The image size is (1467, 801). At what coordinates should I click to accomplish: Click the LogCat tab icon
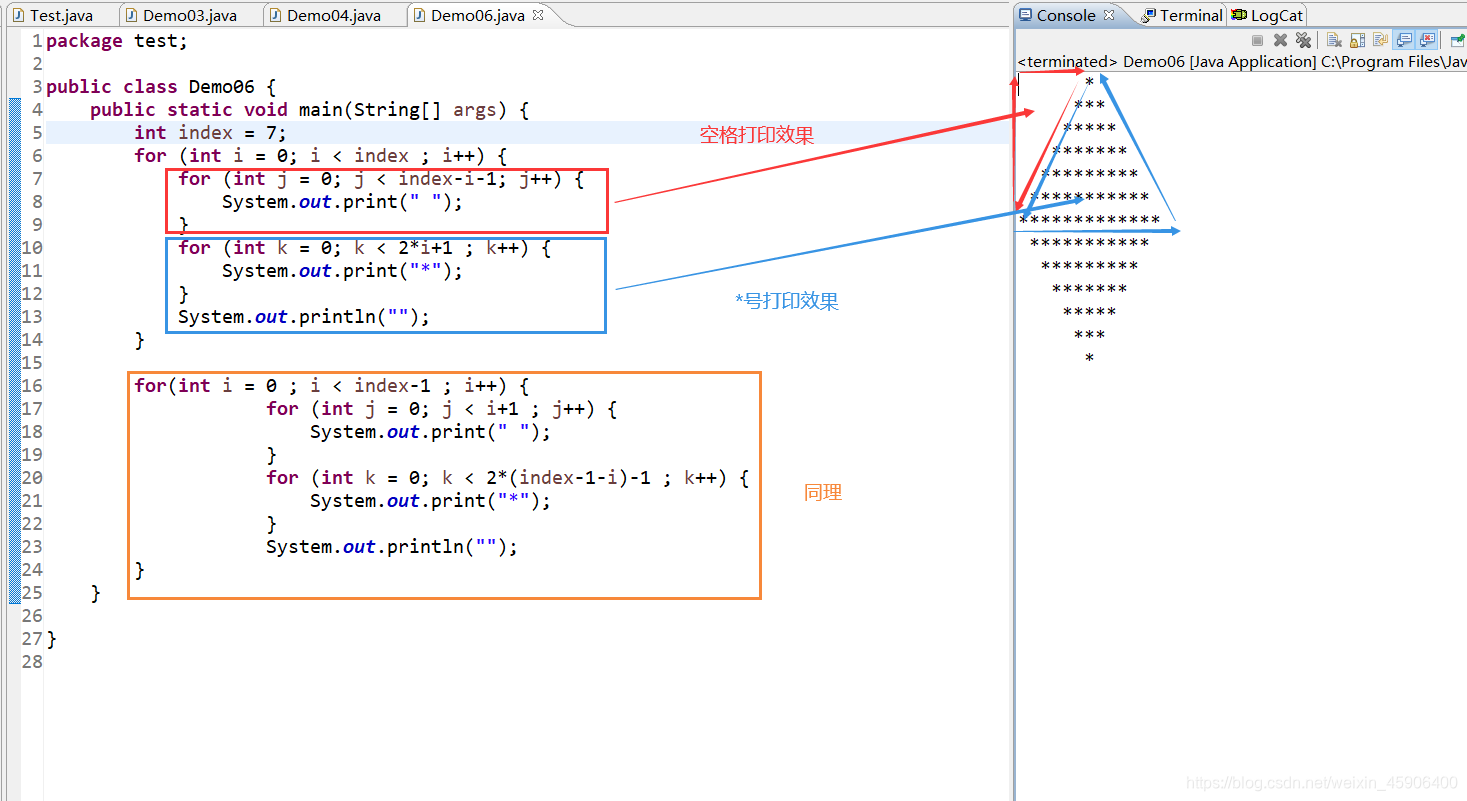[x=1240, y=15]
